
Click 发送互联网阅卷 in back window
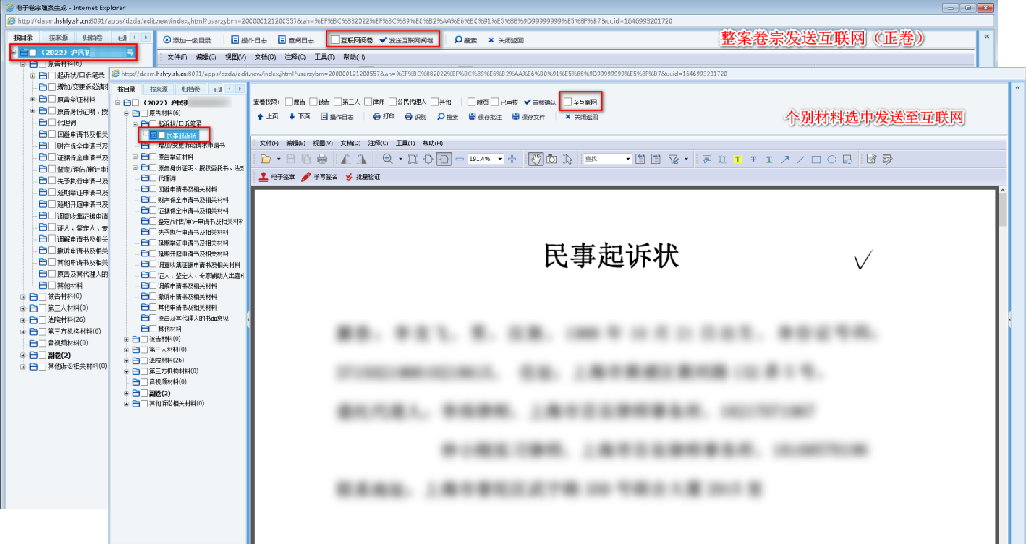coord(406,40)
